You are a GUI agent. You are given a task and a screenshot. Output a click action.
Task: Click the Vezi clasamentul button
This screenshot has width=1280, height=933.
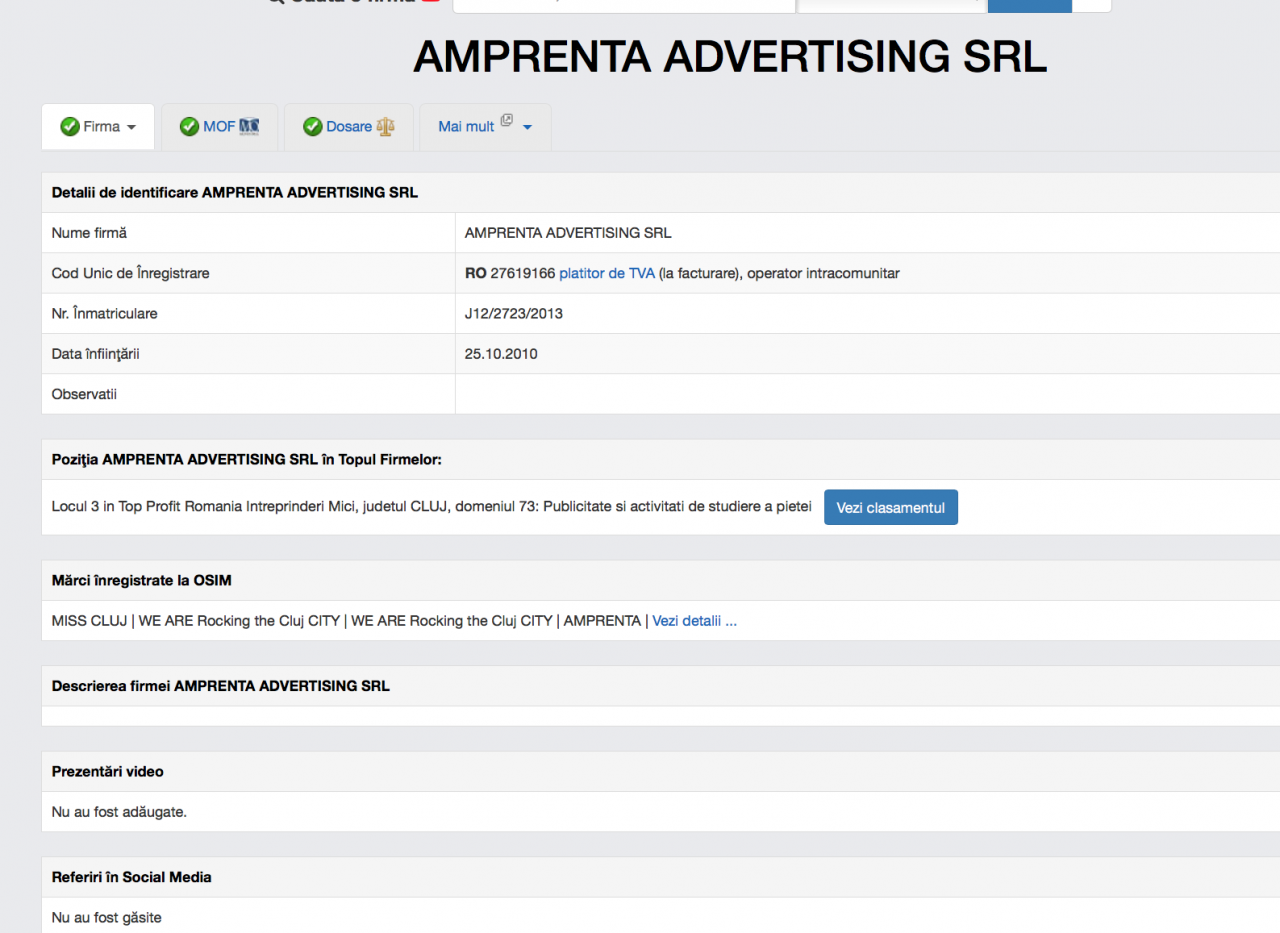891,507
